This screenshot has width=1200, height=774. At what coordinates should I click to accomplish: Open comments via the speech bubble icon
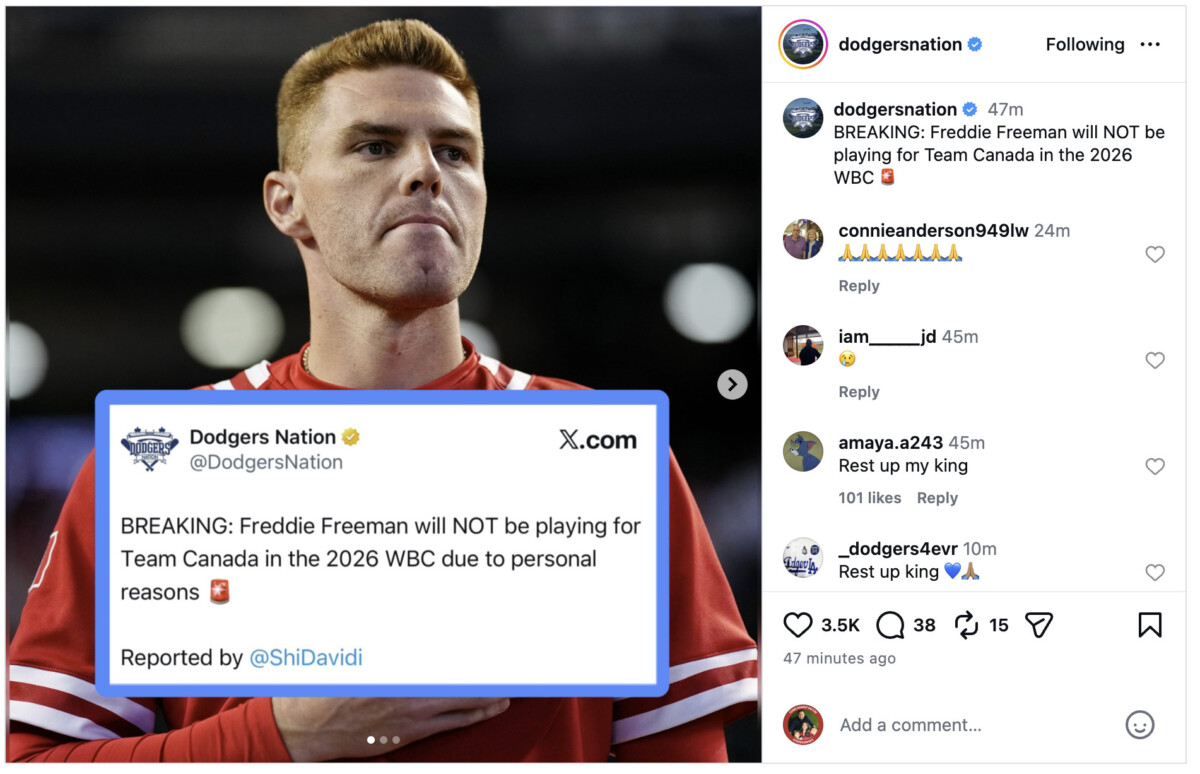coord(890,625)
